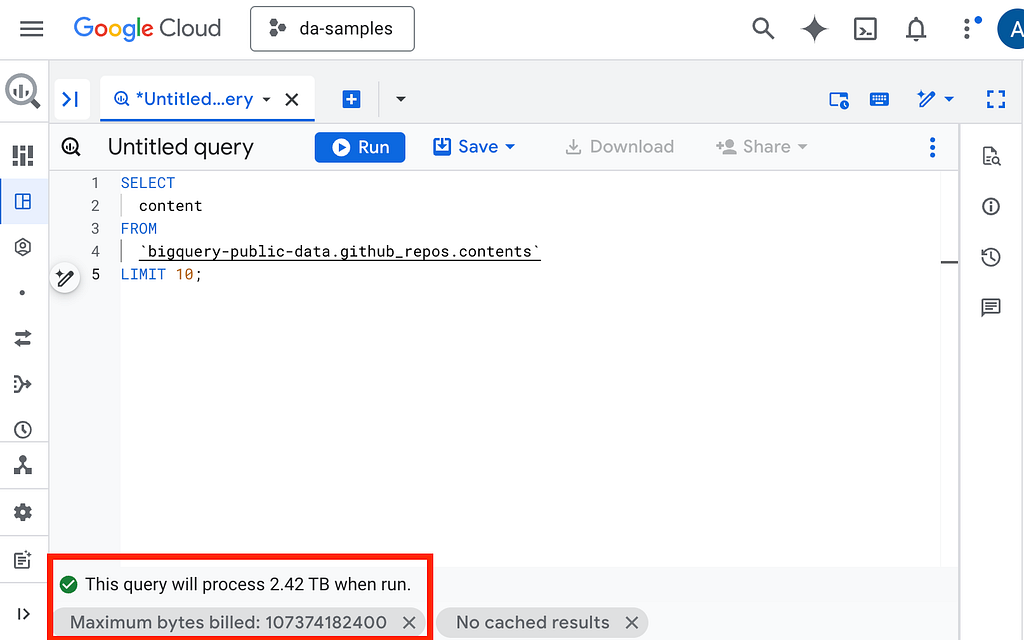Expand the new tab options dropdown arrow
The width and height of the screenshot is (1024, 640).
coord(401,99)
